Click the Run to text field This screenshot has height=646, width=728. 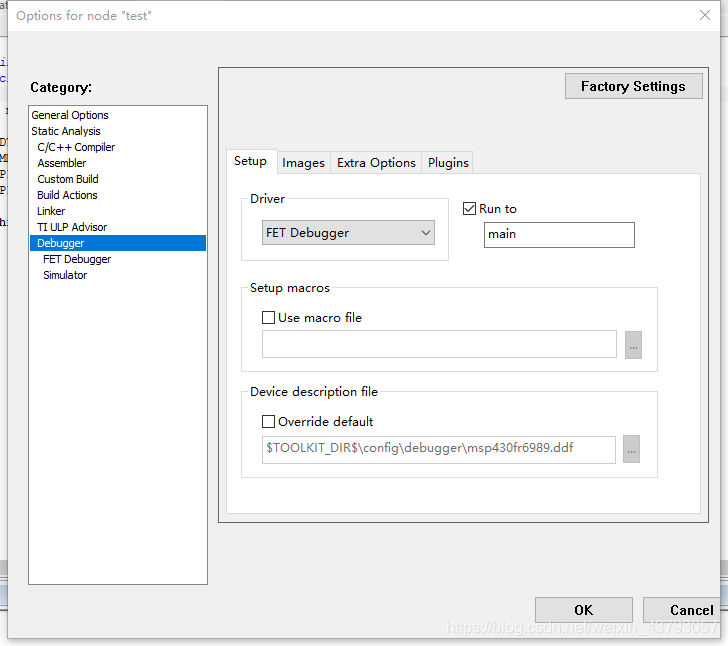point(558,235)
